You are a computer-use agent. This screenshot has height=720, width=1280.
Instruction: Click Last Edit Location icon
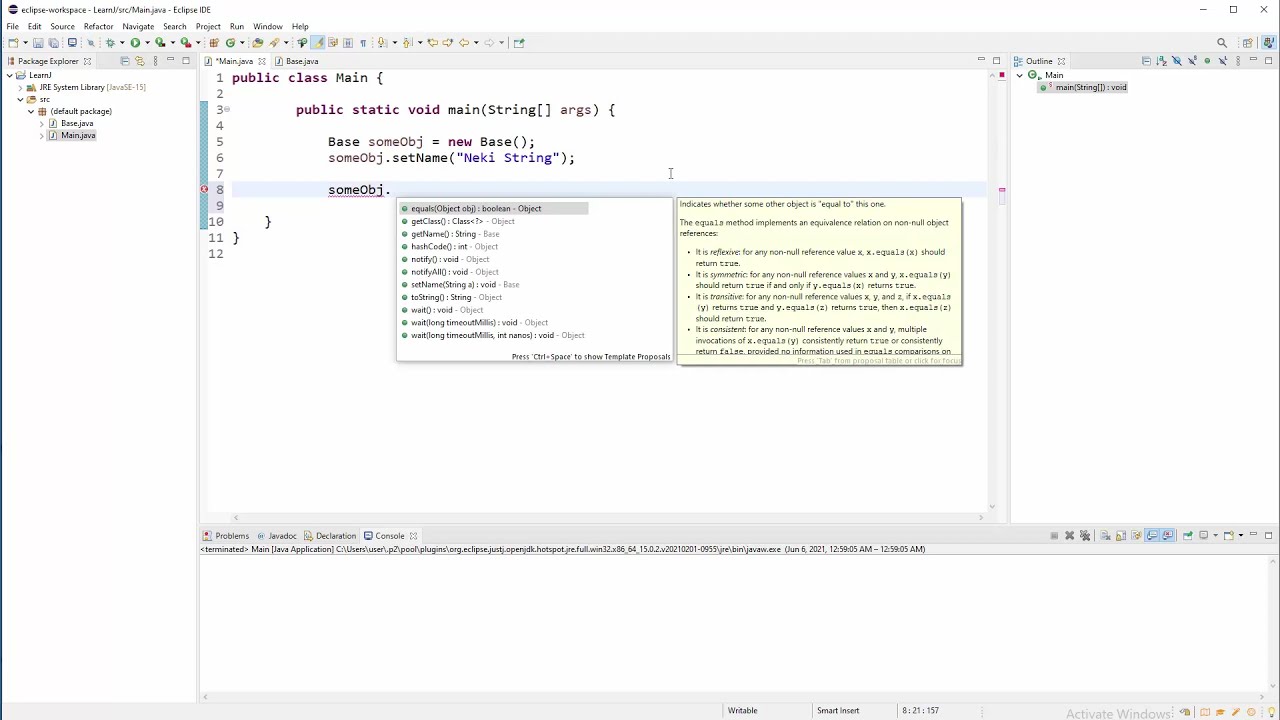(x=432, y=43)
